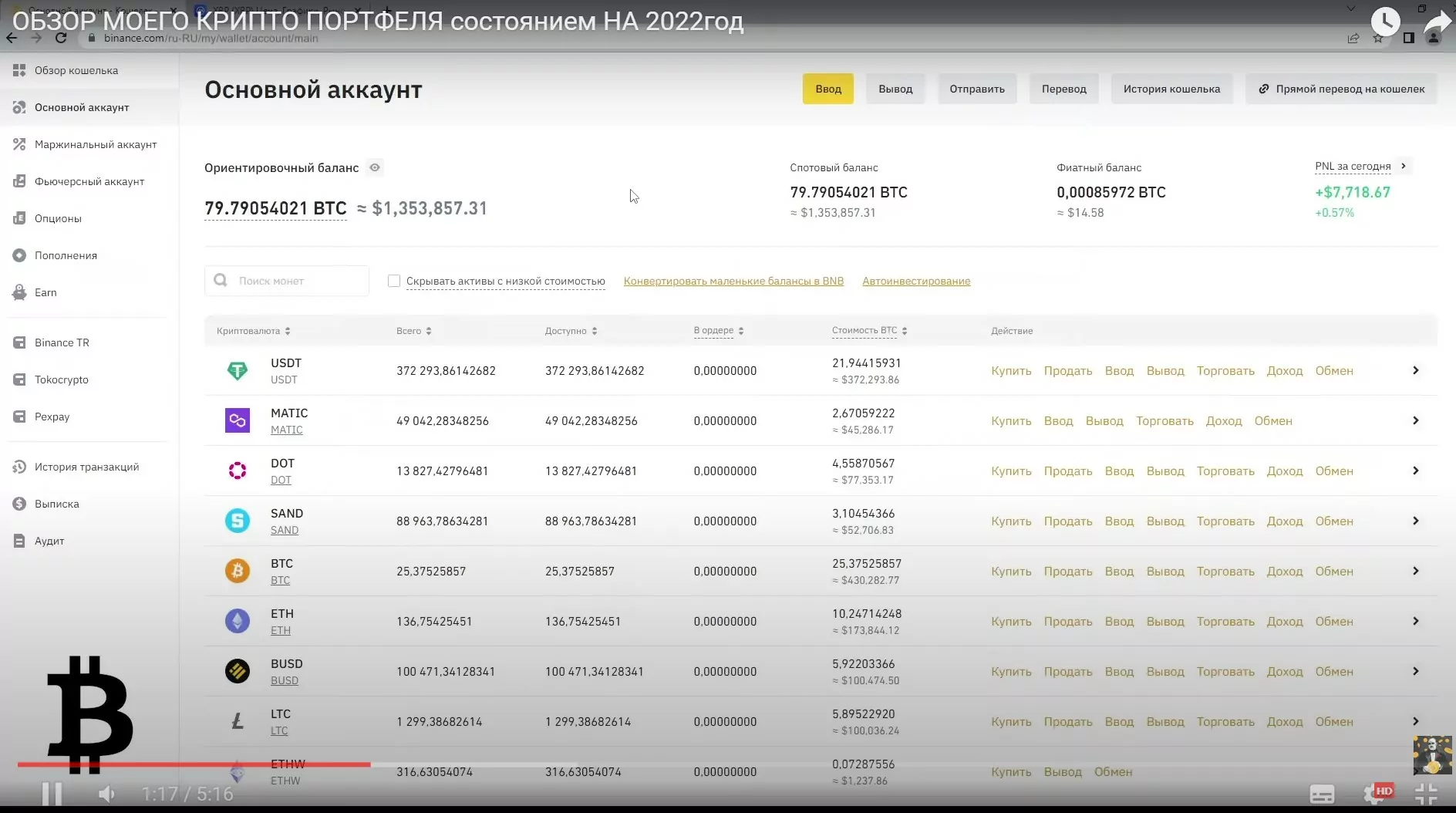The height and width of the screenshot is (813, 1456).
Task: Open Earn menu item
Action: [x=45, y=292]
